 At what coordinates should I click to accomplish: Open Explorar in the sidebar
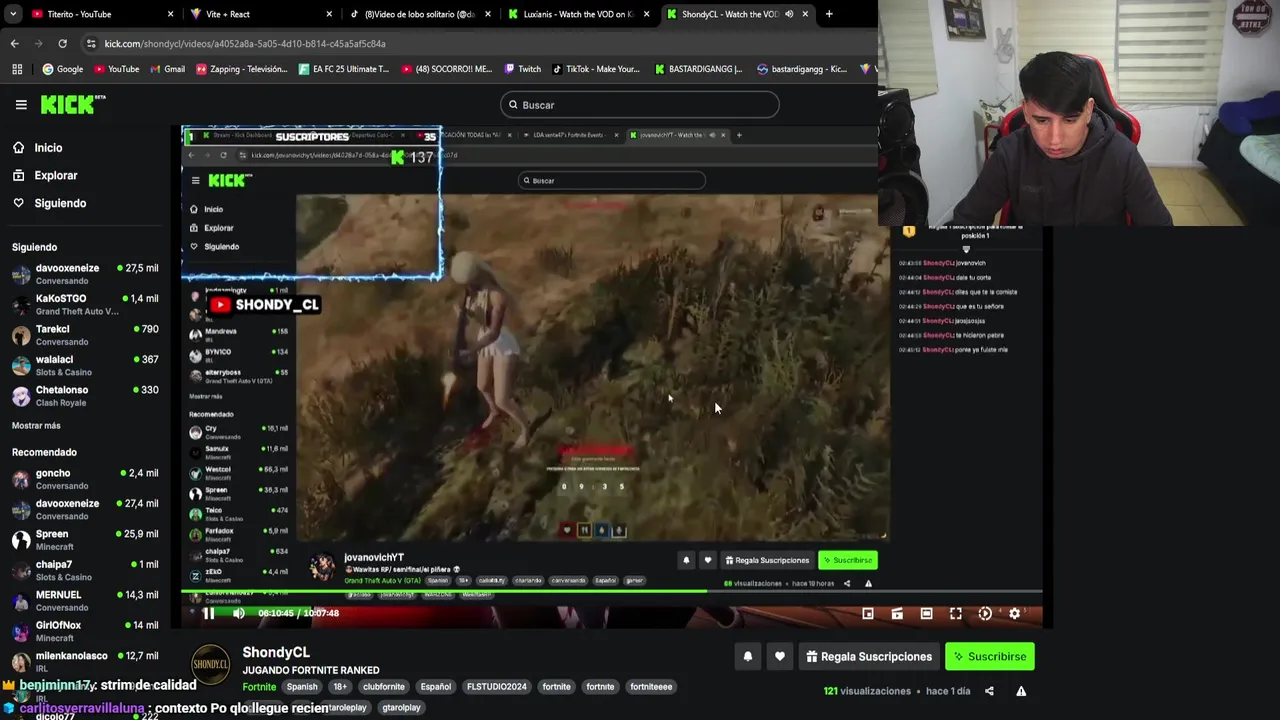pyautogui.click(x=44, y=175)
